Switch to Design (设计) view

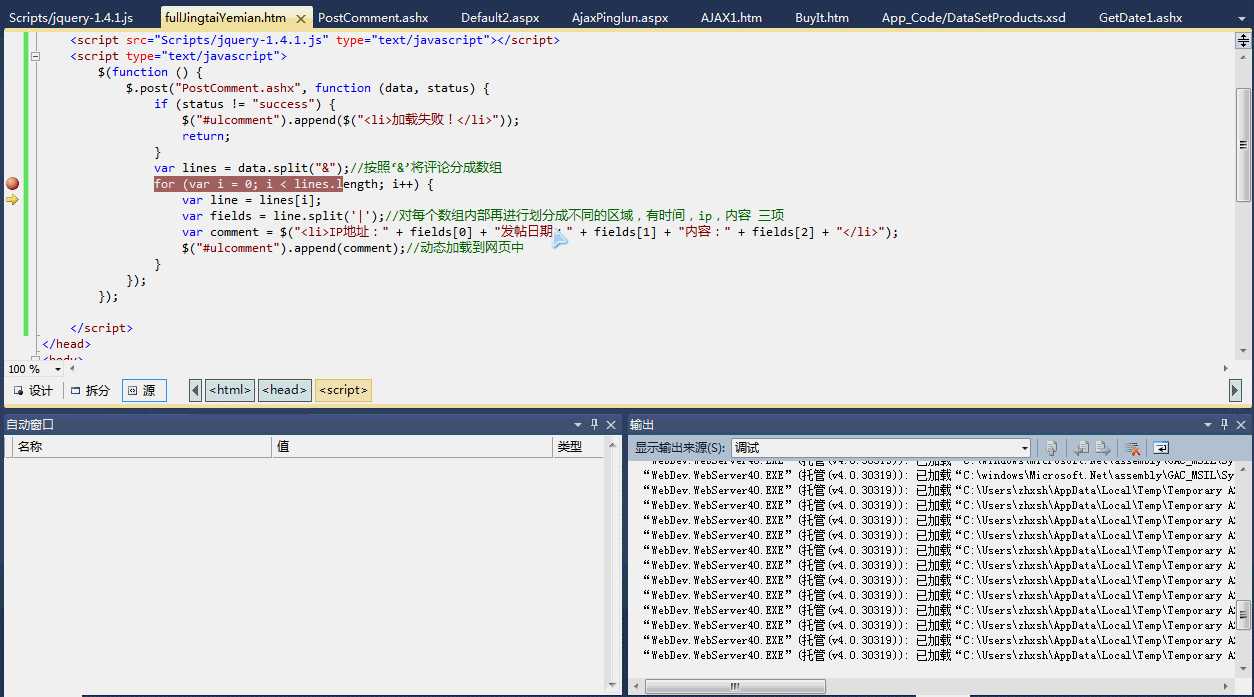[33, 390]
